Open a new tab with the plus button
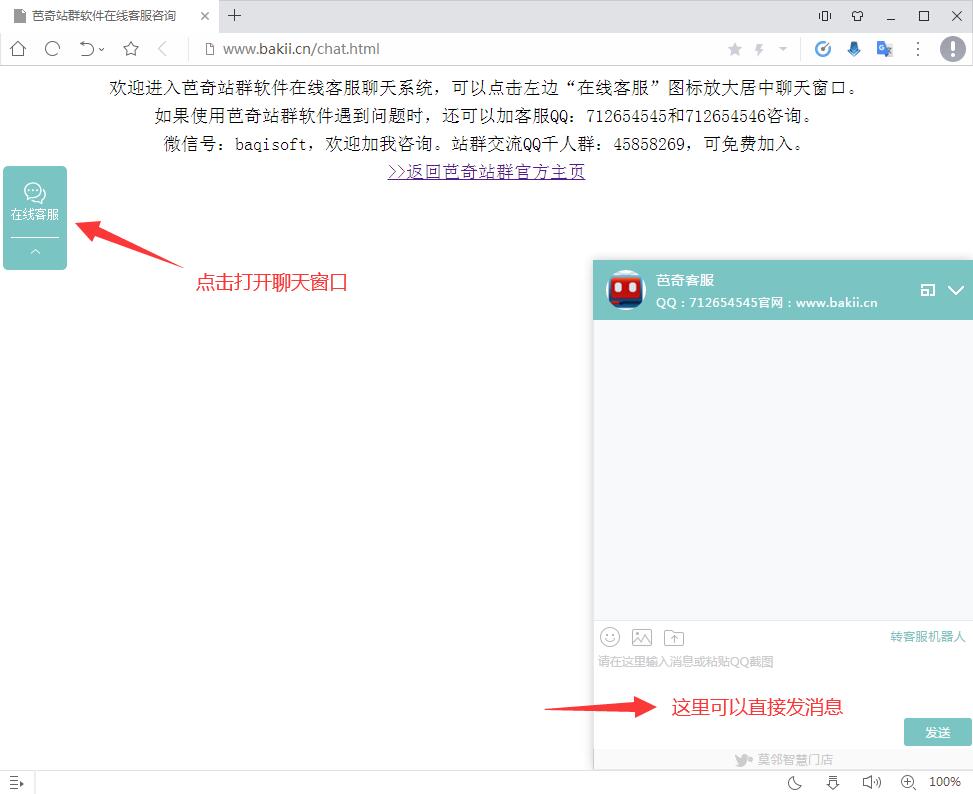Image resolution: width=973 pixels, height=794 pixels. coord(234,16)
